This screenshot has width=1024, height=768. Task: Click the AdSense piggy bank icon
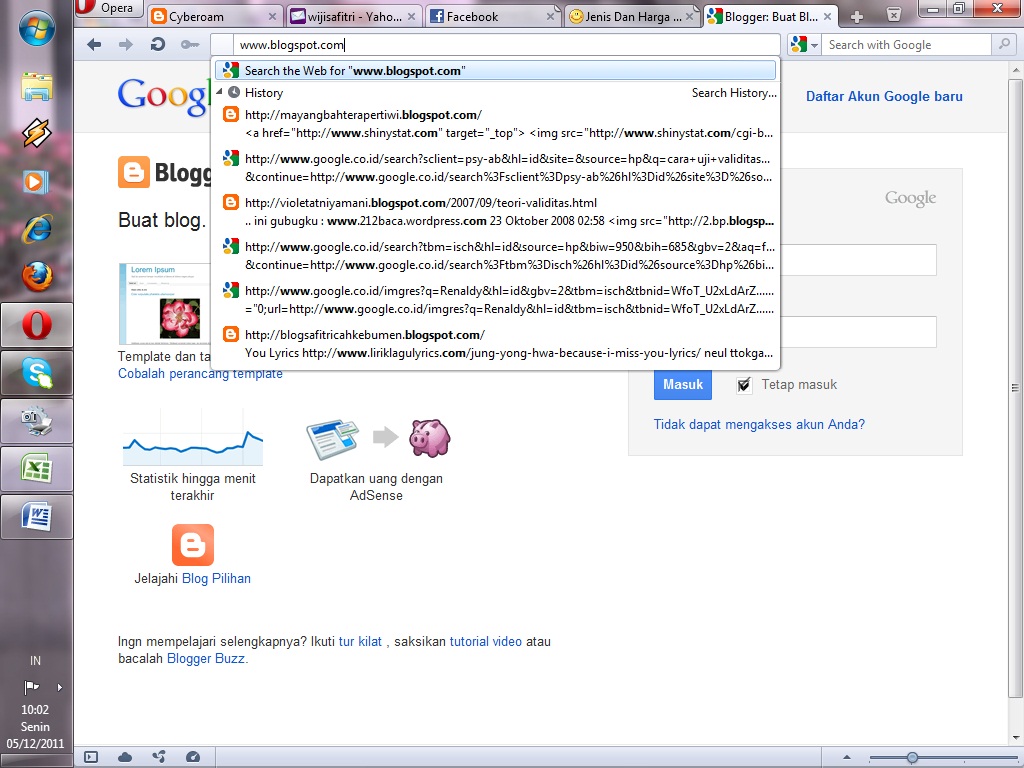(430, 437)
